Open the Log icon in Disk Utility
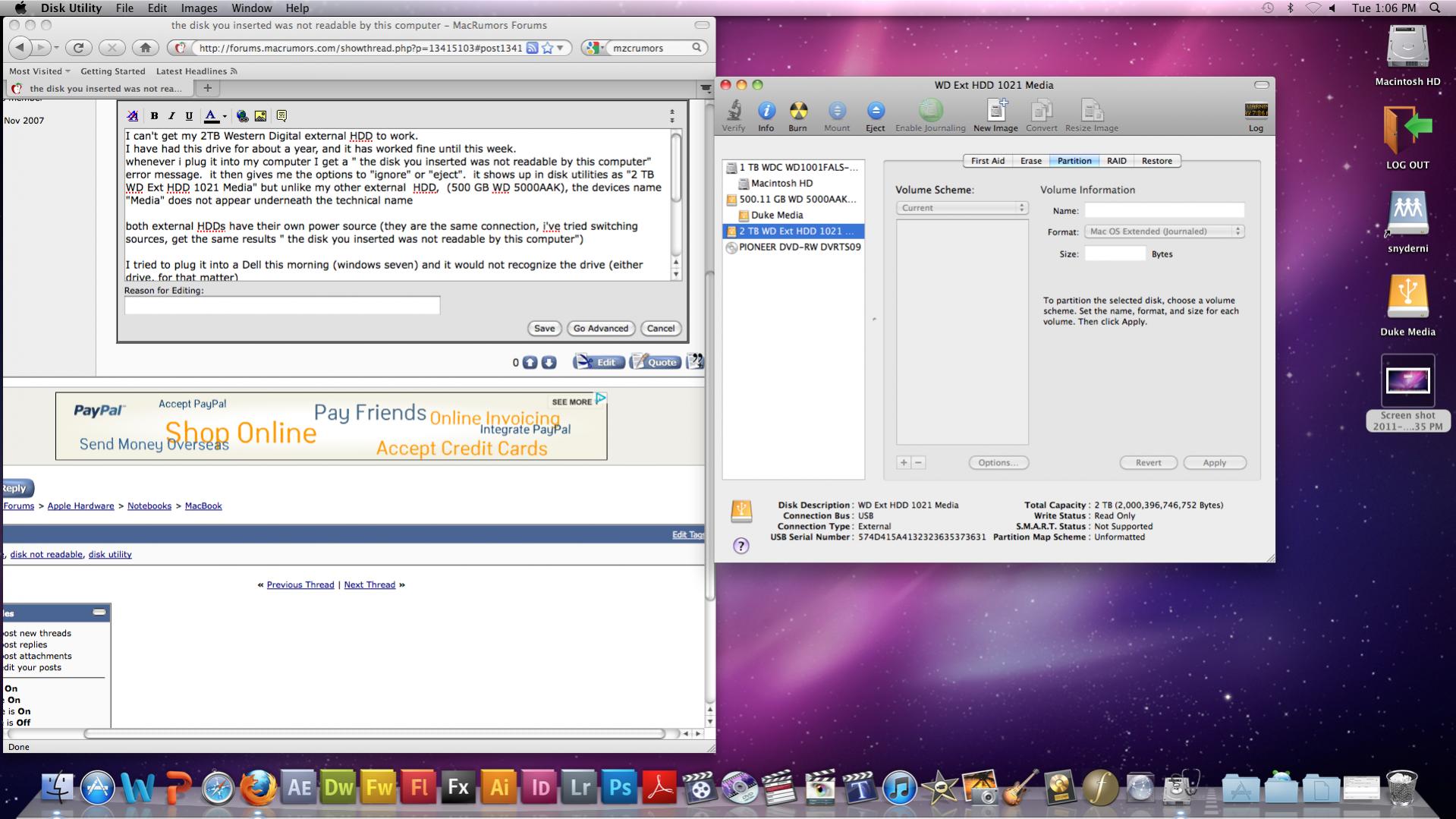This screenshot has height=819, width=1456. pyautogui.click(x=1256, y=111)
